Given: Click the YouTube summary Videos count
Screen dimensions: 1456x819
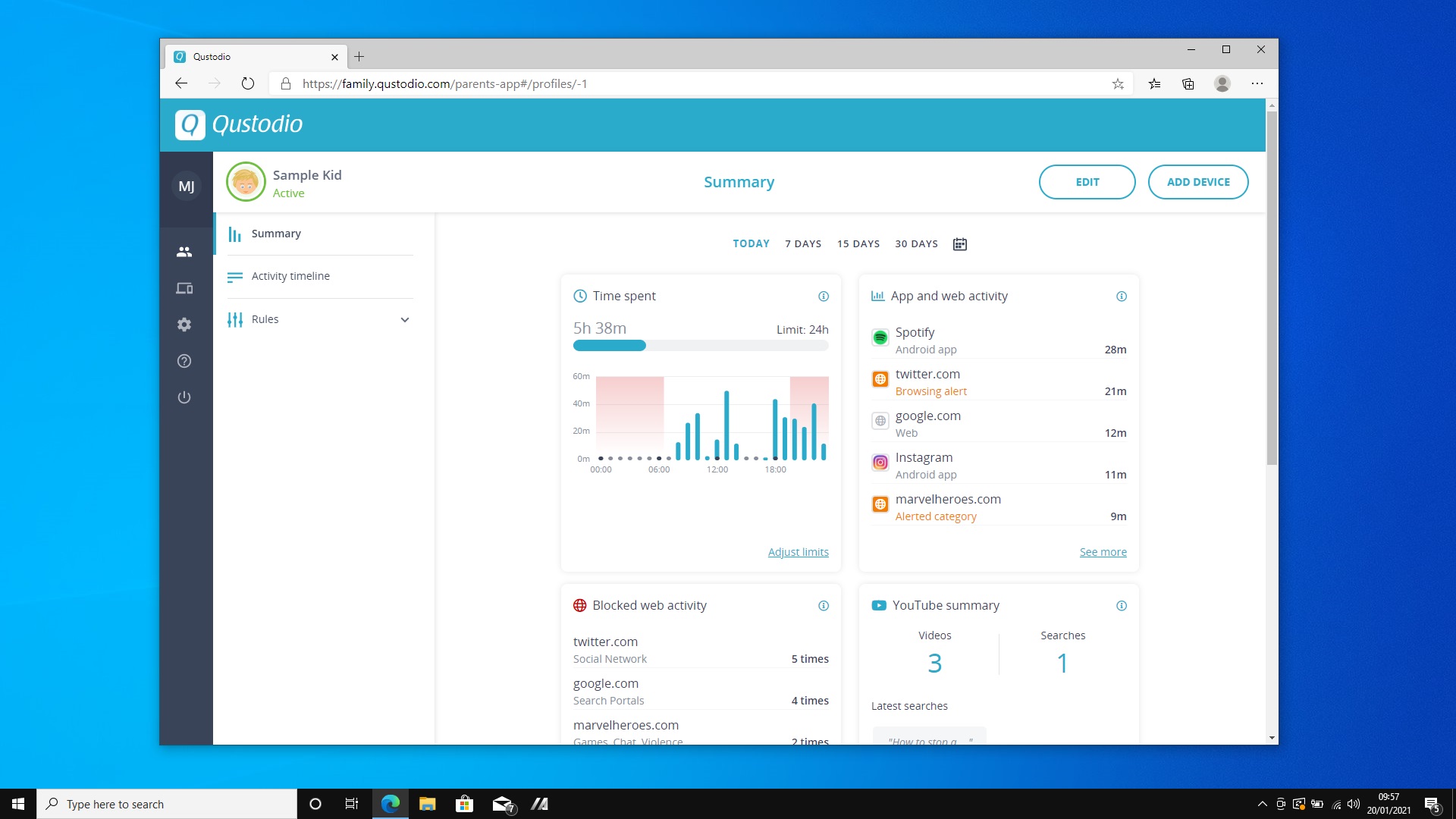Looking at the screenshot, I should point(934,662).
